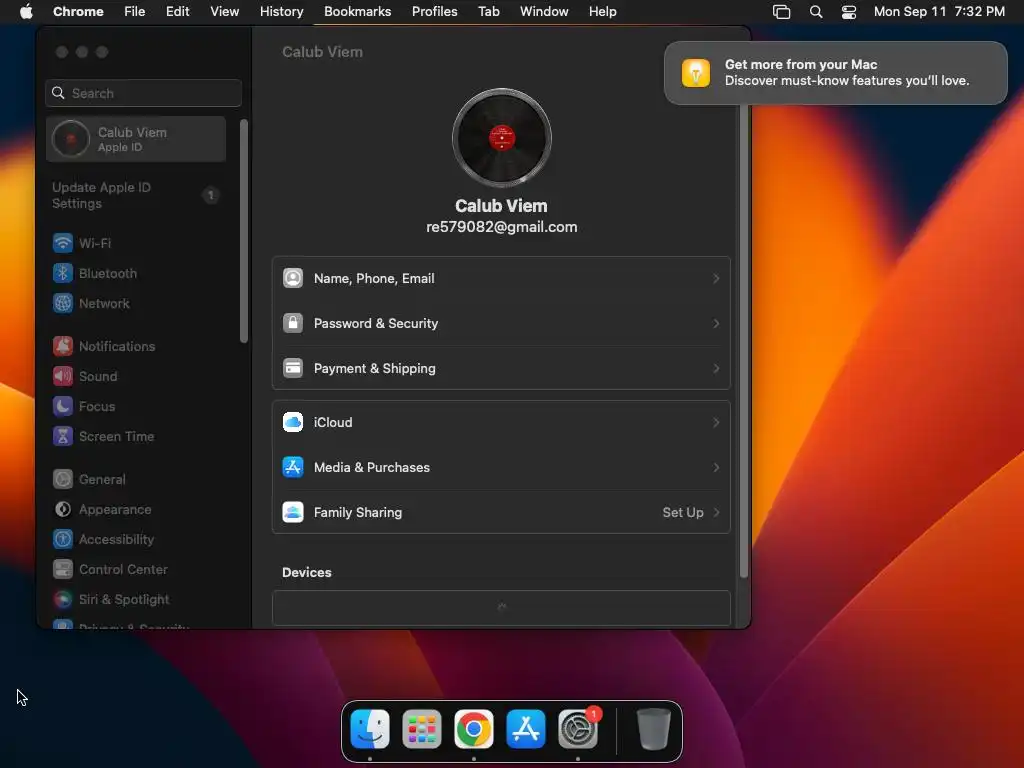
Task: Open the Apple menu
Action: tap(26, 12)
